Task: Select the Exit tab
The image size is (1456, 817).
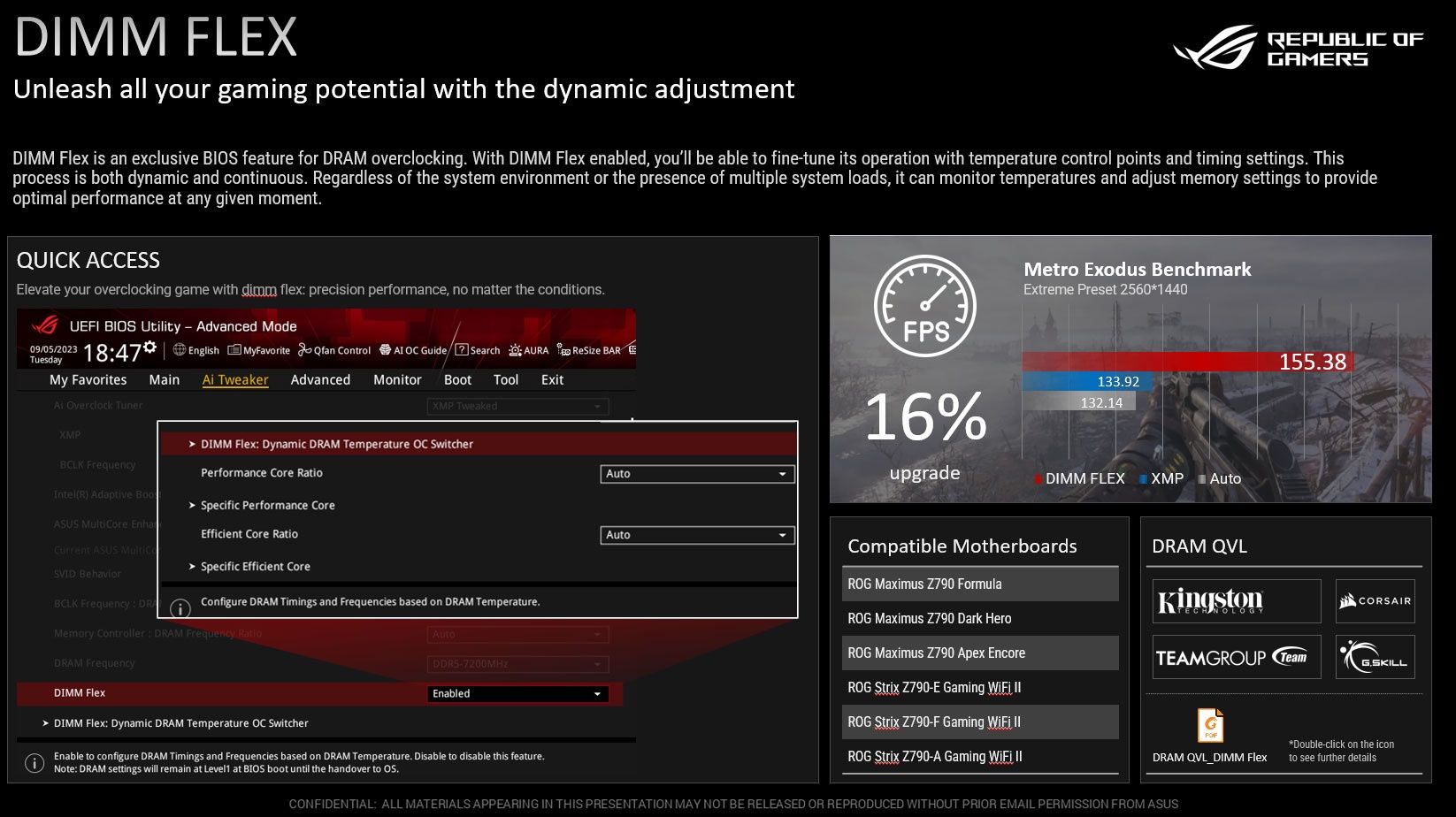Action: [x=552, y=379]
